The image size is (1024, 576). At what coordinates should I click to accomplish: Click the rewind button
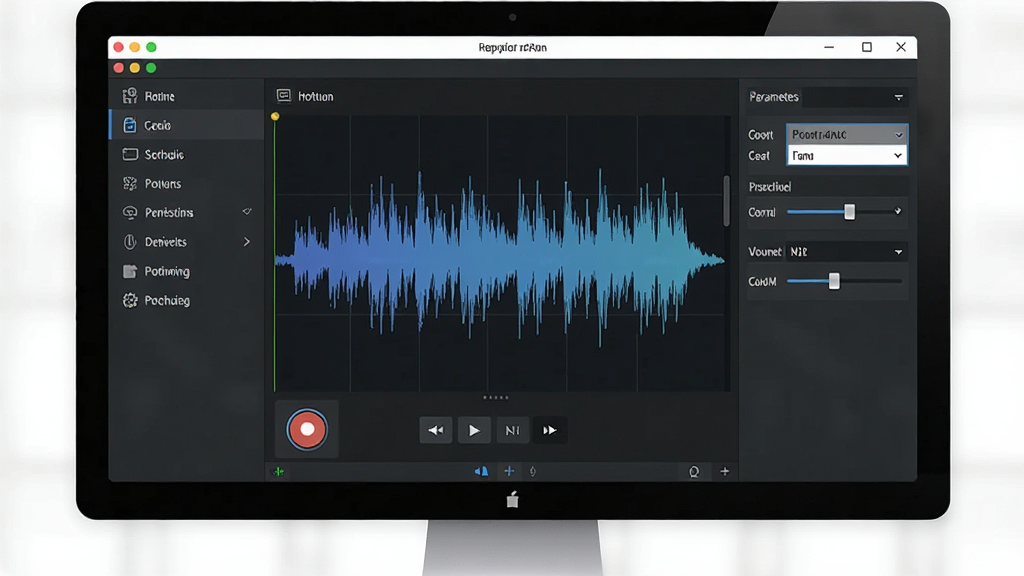436,430
